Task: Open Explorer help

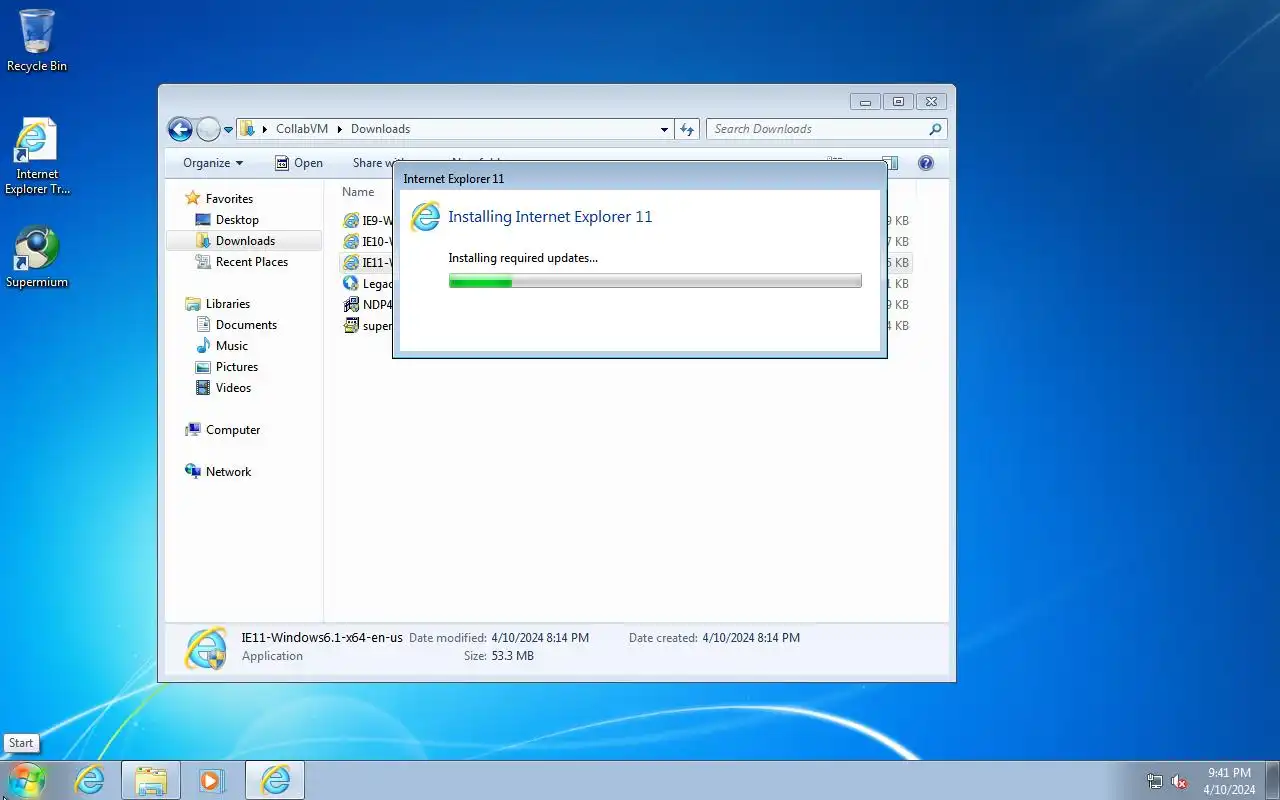Action: pos(926,163)
